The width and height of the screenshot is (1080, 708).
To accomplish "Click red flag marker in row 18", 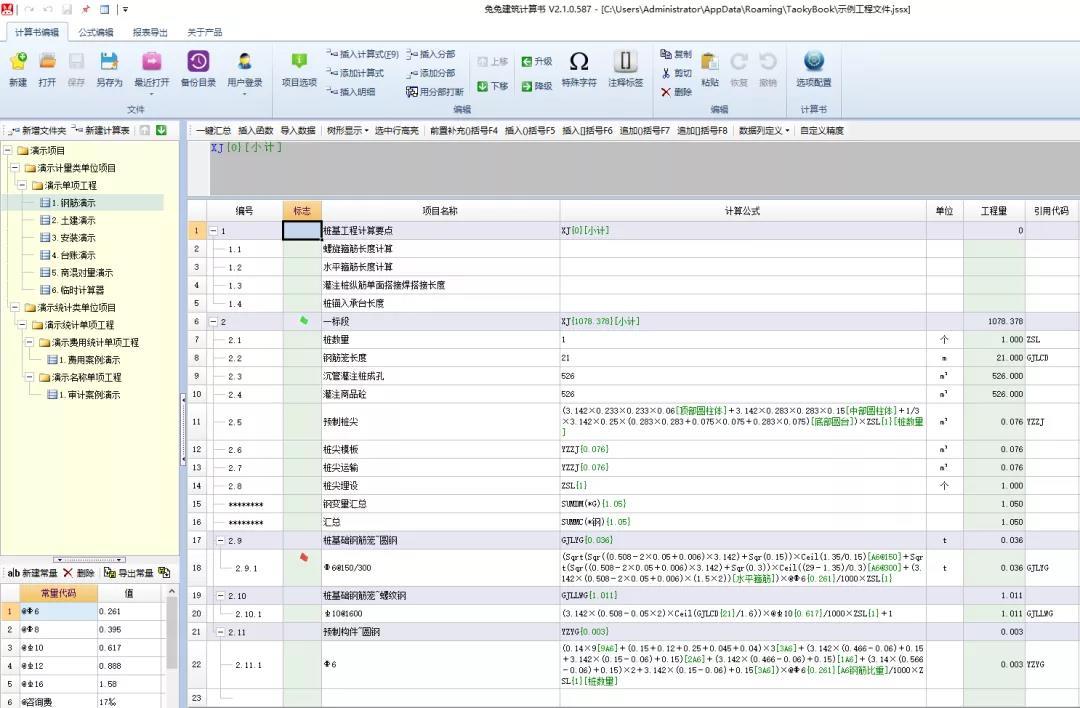I will tap(304, 557).
